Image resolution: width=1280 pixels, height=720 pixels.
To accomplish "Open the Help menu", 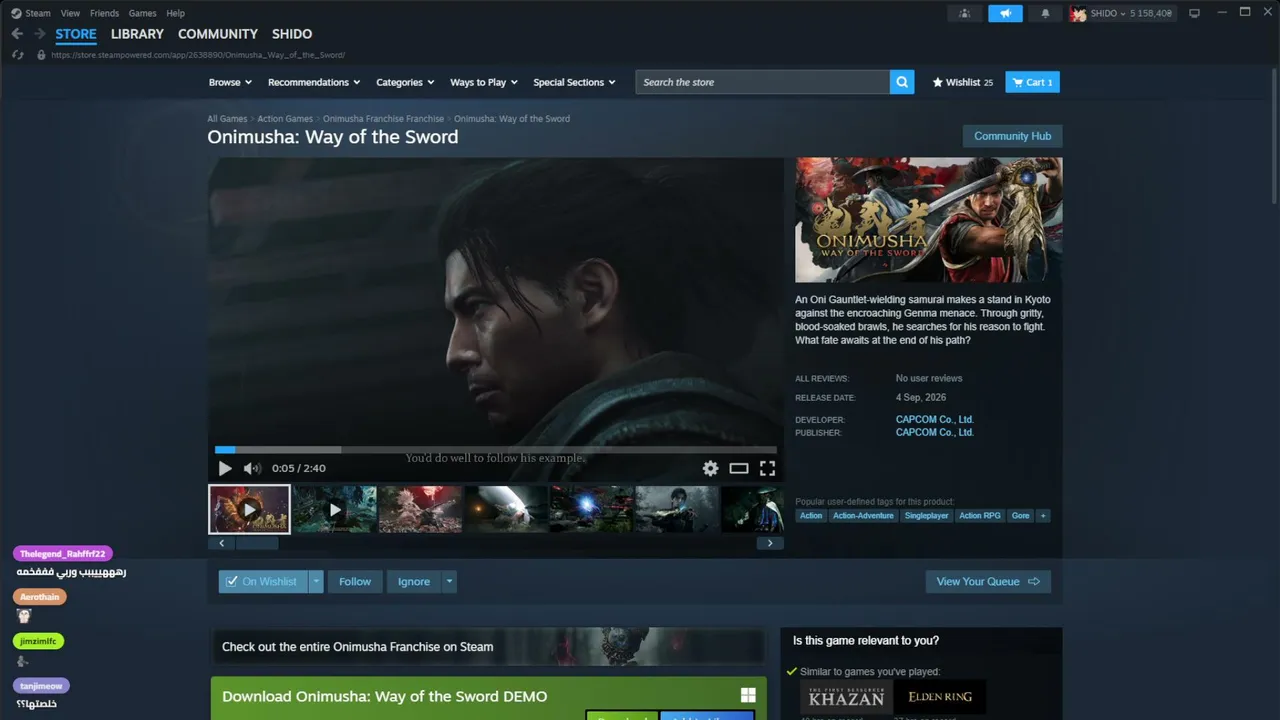I will (175, 13).
